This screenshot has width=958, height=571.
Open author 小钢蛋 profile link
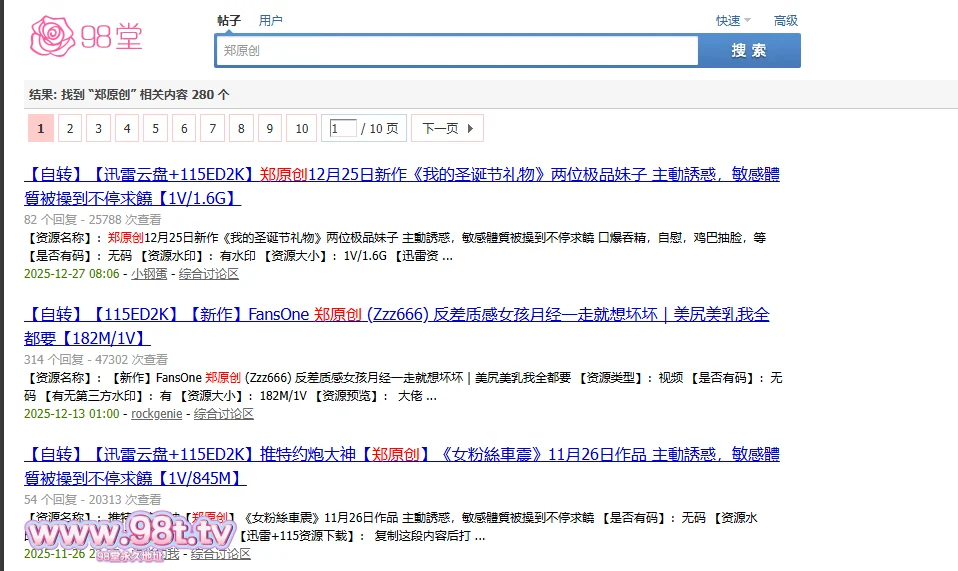pyautogui.click(x=149, y=273)
